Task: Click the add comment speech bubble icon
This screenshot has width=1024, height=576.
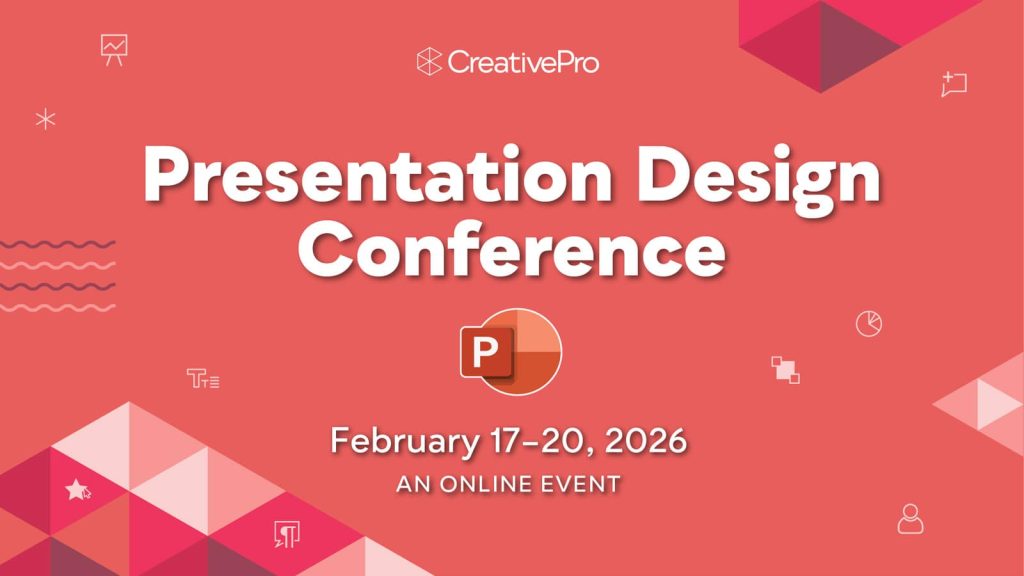Action: tap(954, 84)
